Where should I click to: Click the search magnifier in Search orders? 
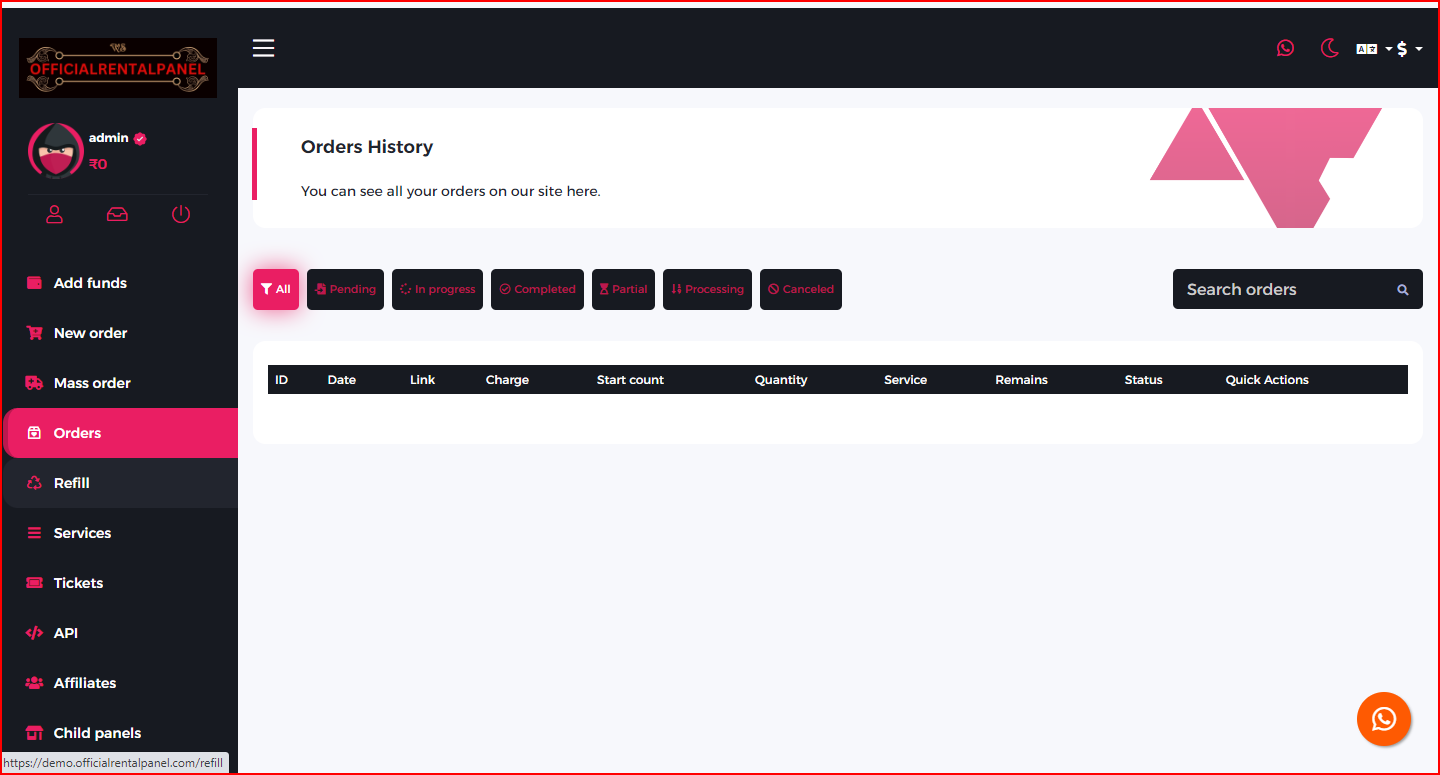click(1403, 289)
